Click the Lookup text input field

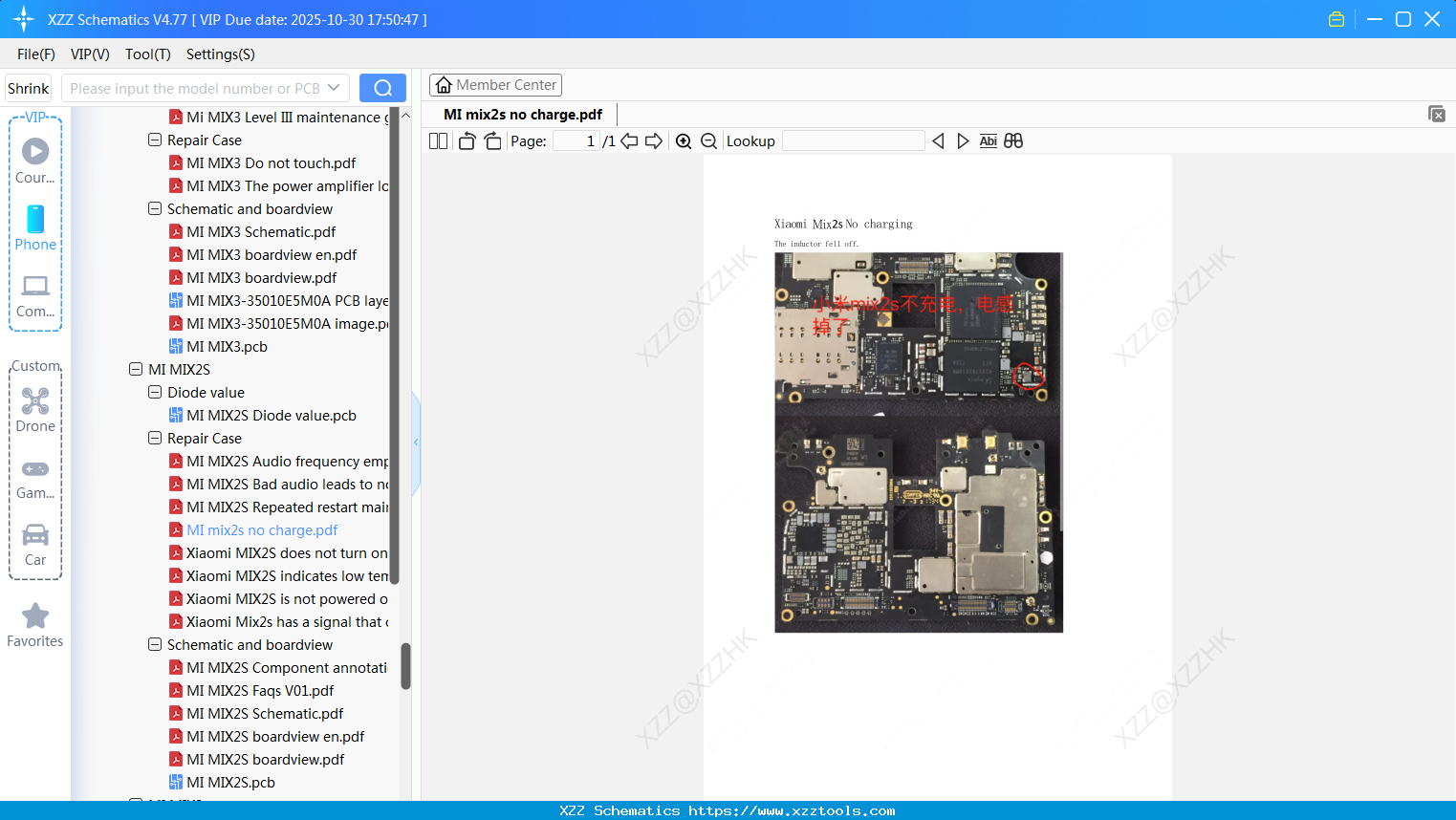(x=853, y=141)
